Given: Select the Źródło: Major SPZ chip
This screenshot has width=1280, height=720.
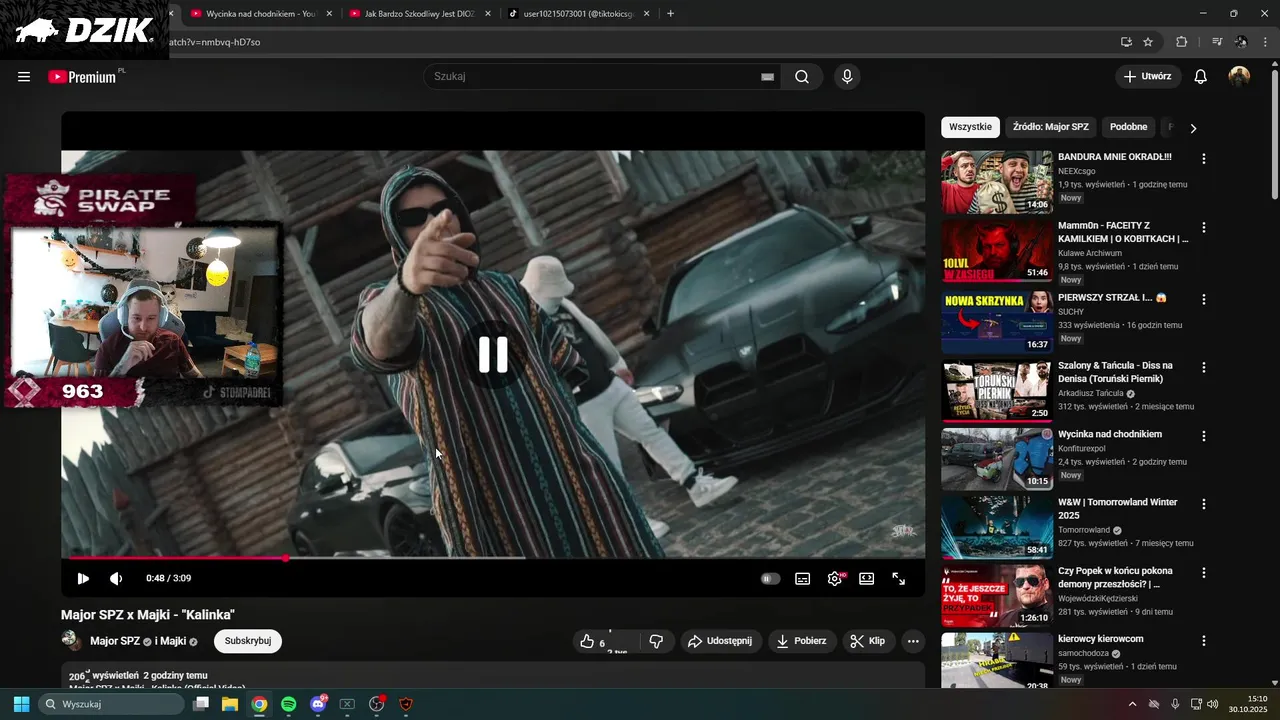Looking at the screenshot, I should (x=1050, y=127).
